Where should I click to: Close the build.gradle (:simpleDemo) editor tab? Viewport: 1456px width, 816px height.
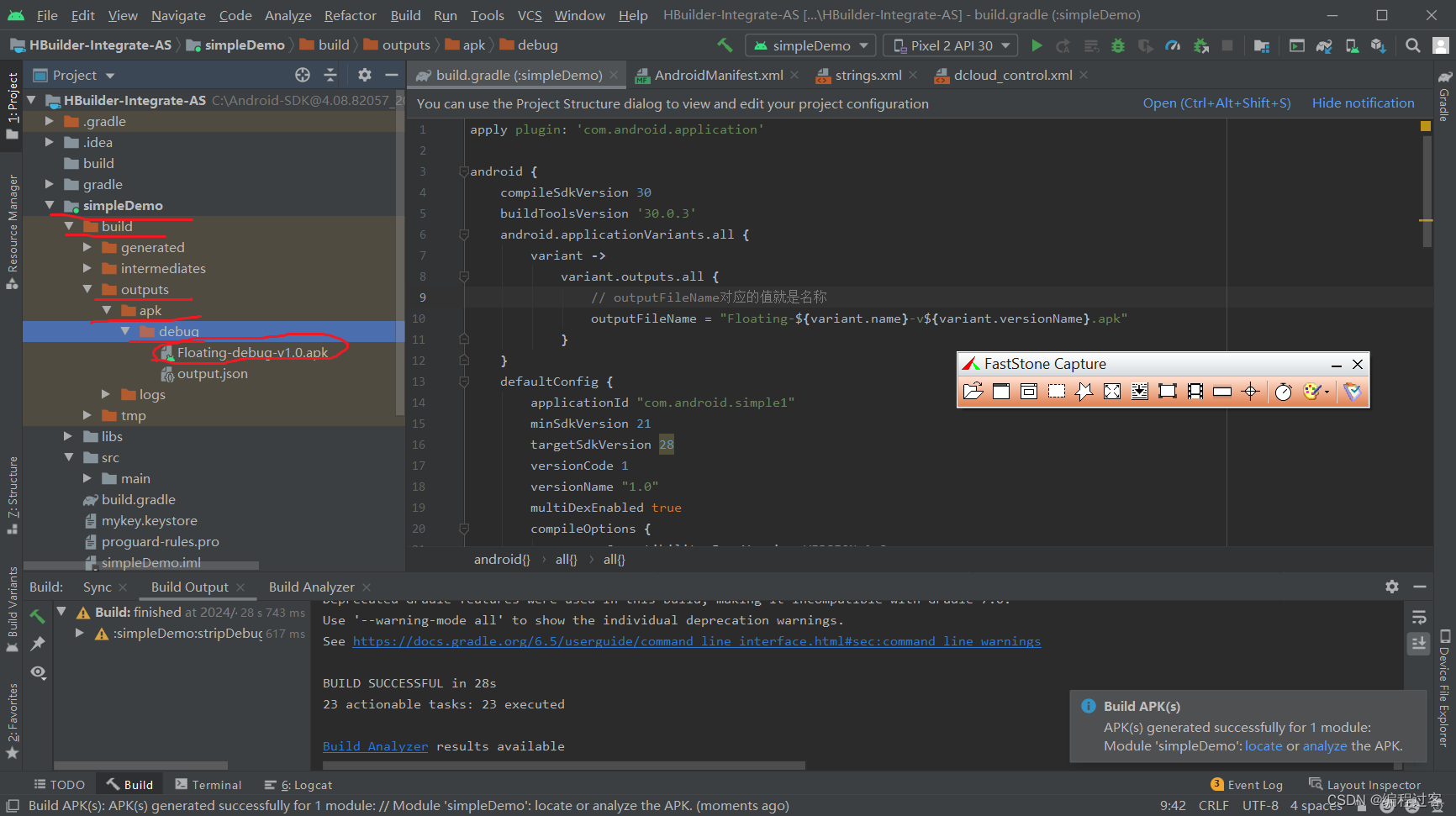(x=615, y=75)
